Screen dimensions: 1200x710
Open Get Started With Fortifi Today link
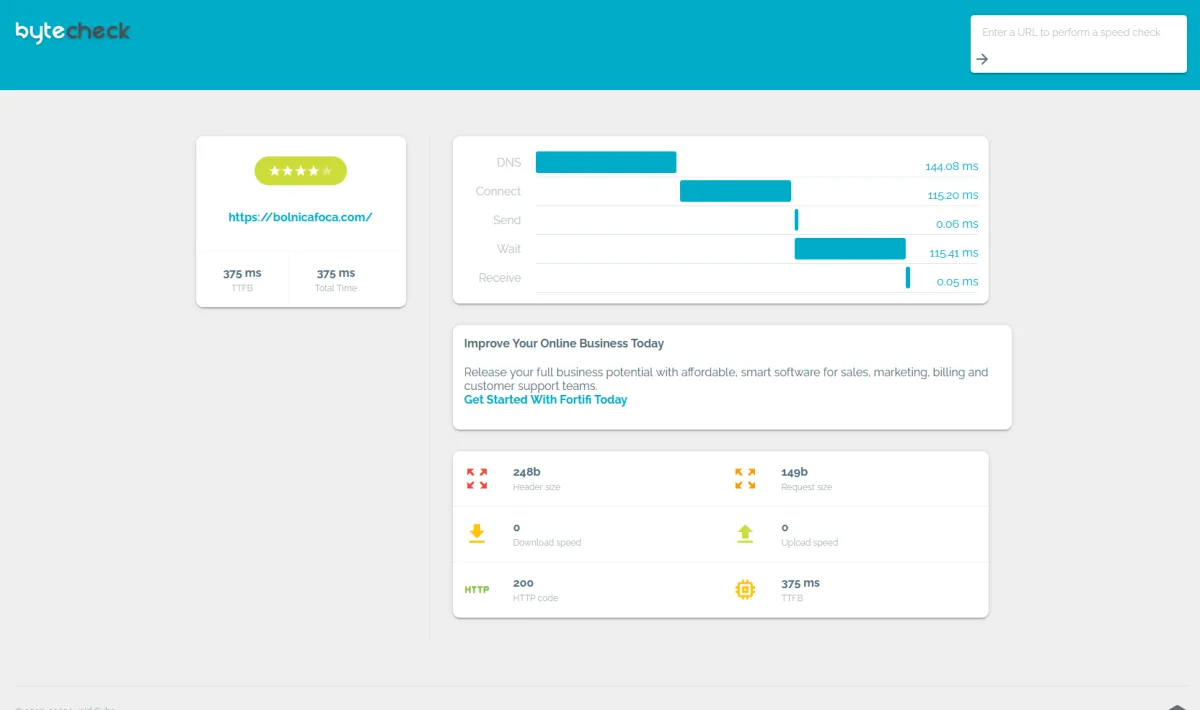tap(545, 399)
